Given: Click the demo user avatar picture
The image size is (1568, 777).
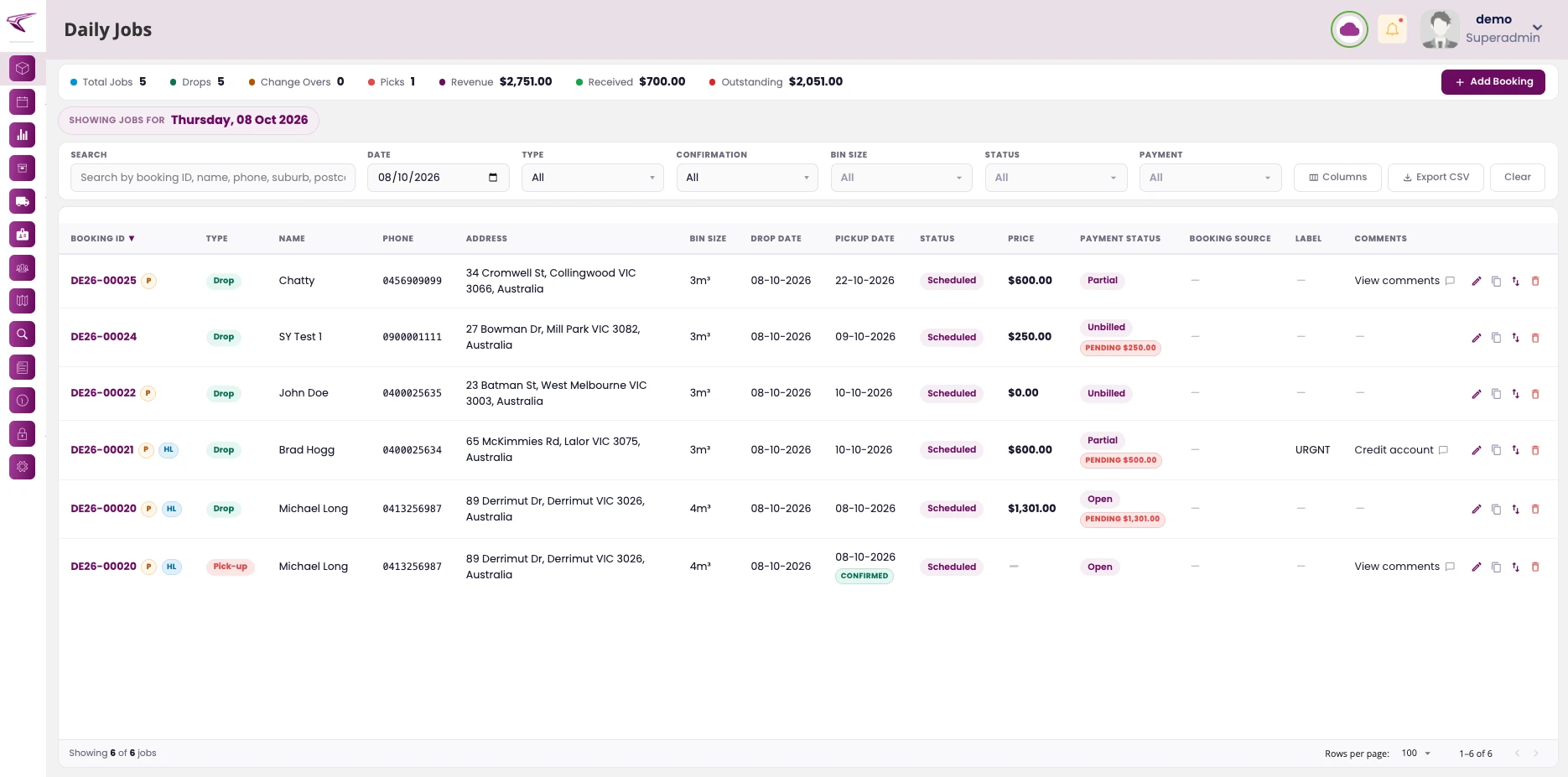Looking at the screenshot, I should click(1440, 29).
